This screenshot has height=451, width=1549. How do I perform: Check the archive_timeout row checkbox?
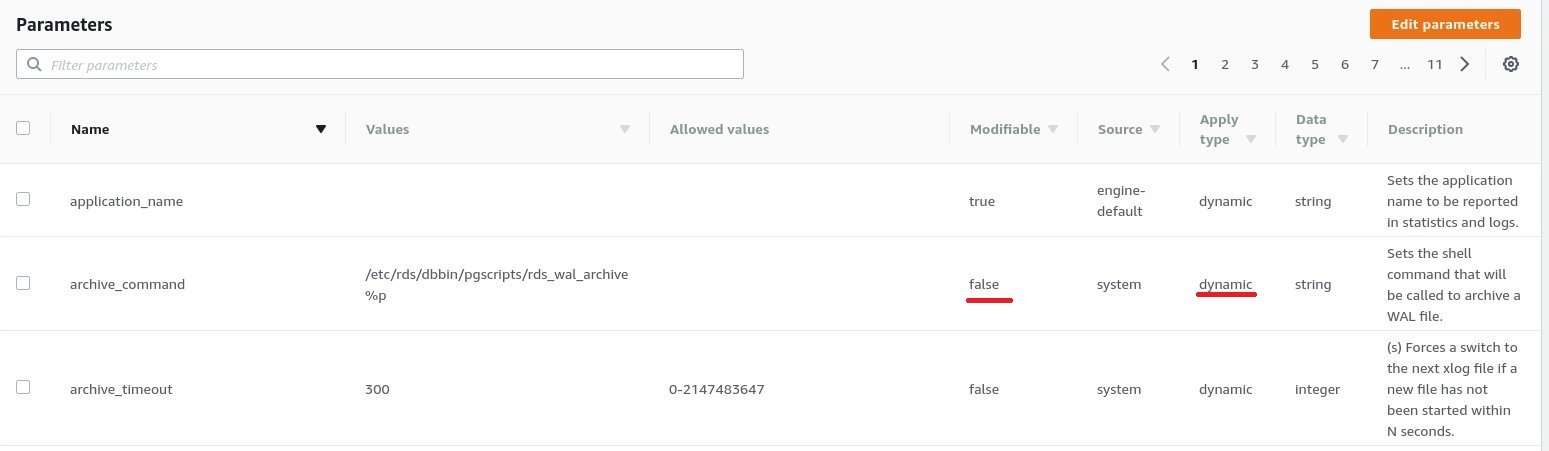[23, 387]
